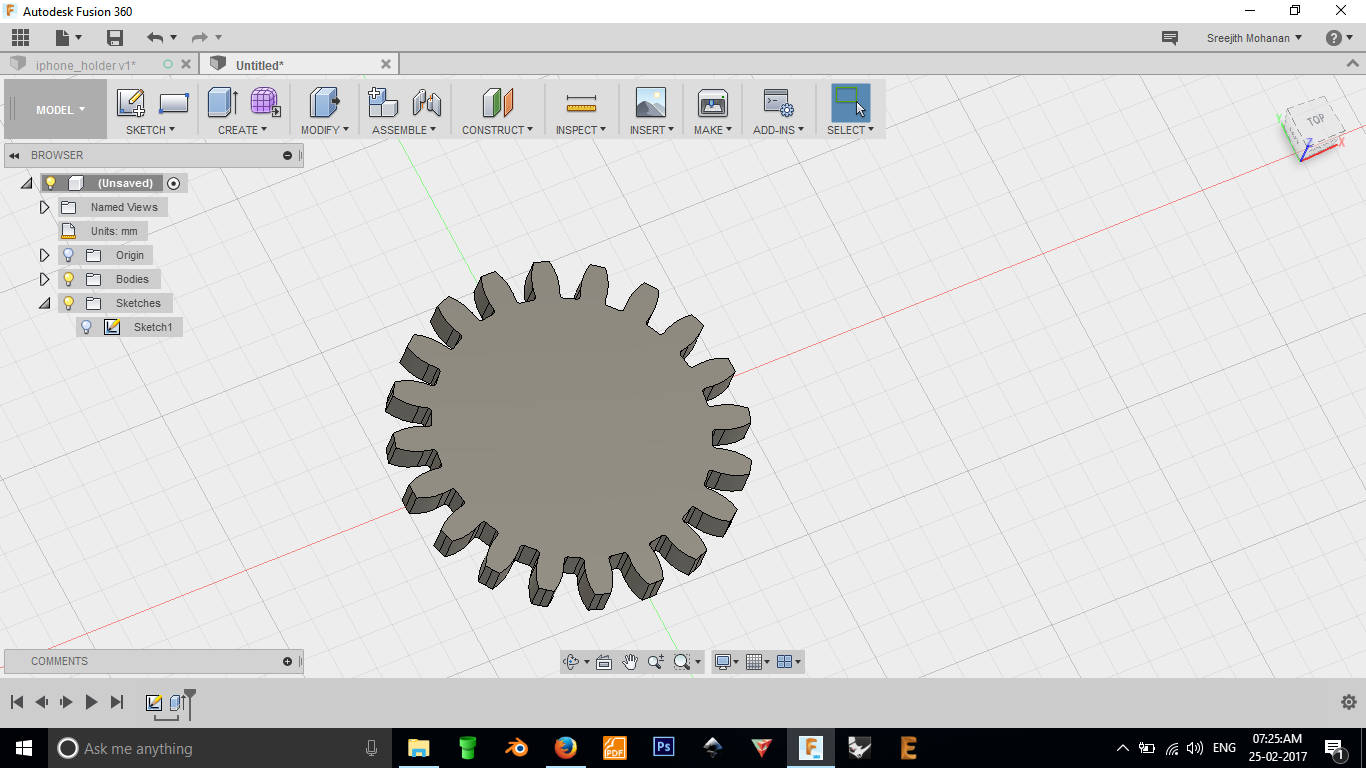This screenshot has height=768, width=1366.
Task: Expand the Bodies folder
Action: [44, 279]
